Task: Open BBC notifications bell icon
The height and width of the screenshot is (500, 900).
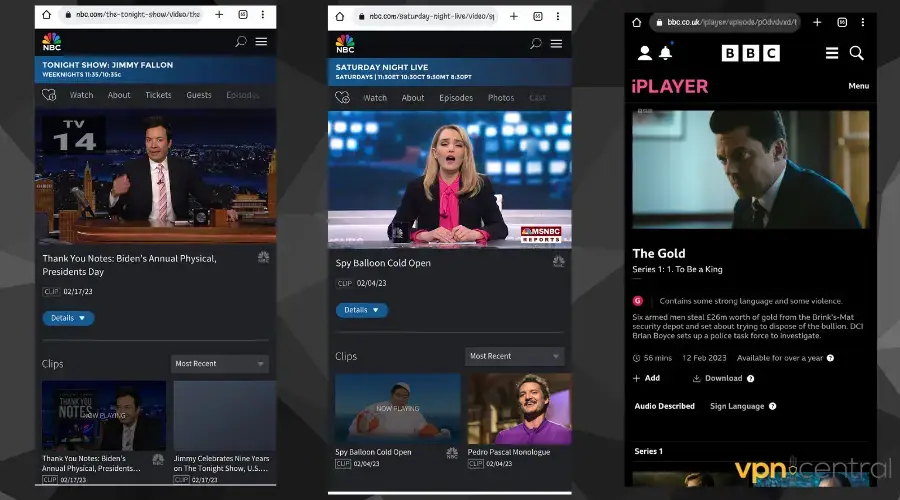Action: pos(665,53)
